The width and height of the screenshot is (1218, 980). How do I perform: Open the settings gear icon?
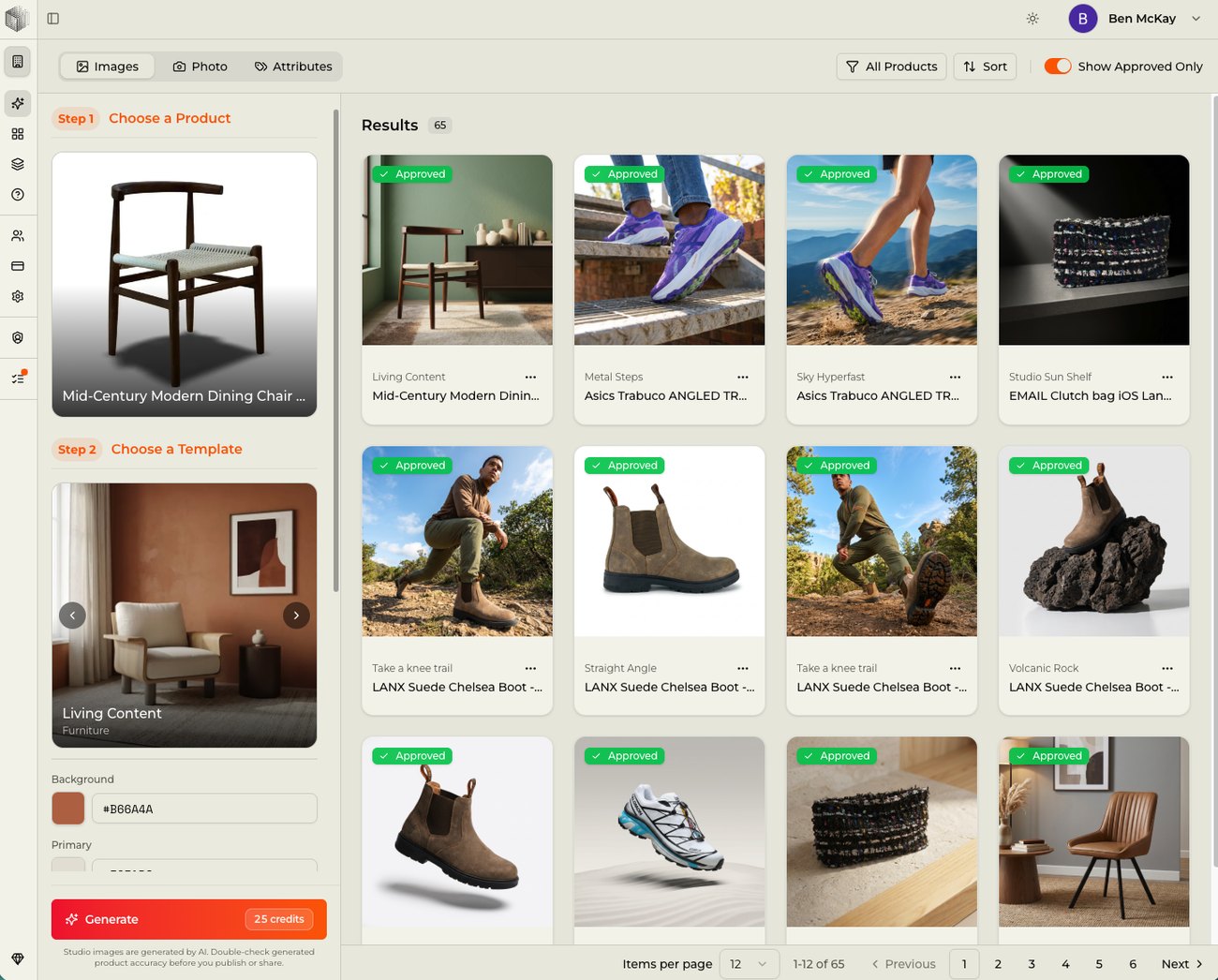click(x=18, y=296)
